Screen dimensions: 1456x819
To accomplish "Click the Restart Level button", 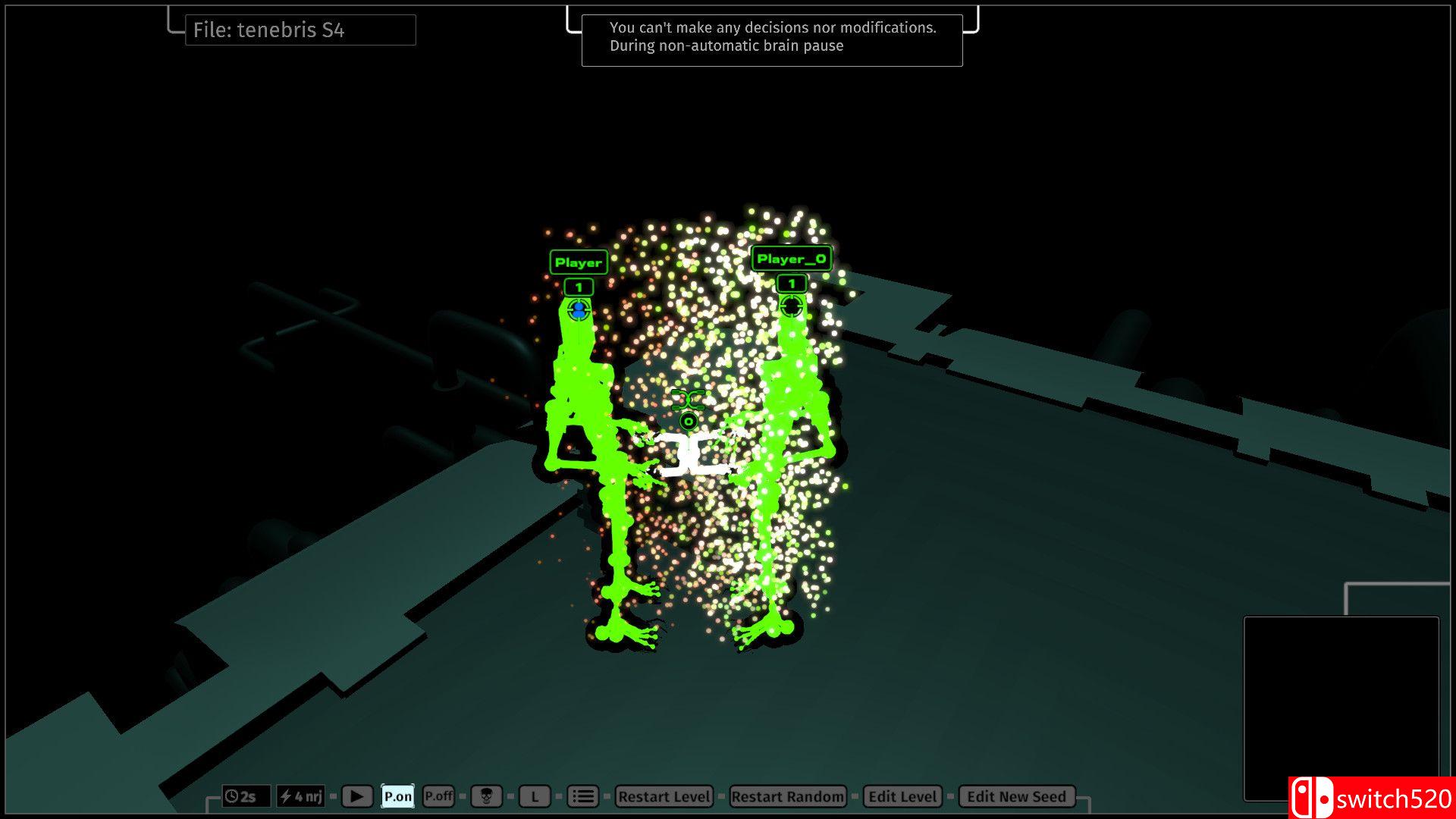I will (x=664, y=796).
